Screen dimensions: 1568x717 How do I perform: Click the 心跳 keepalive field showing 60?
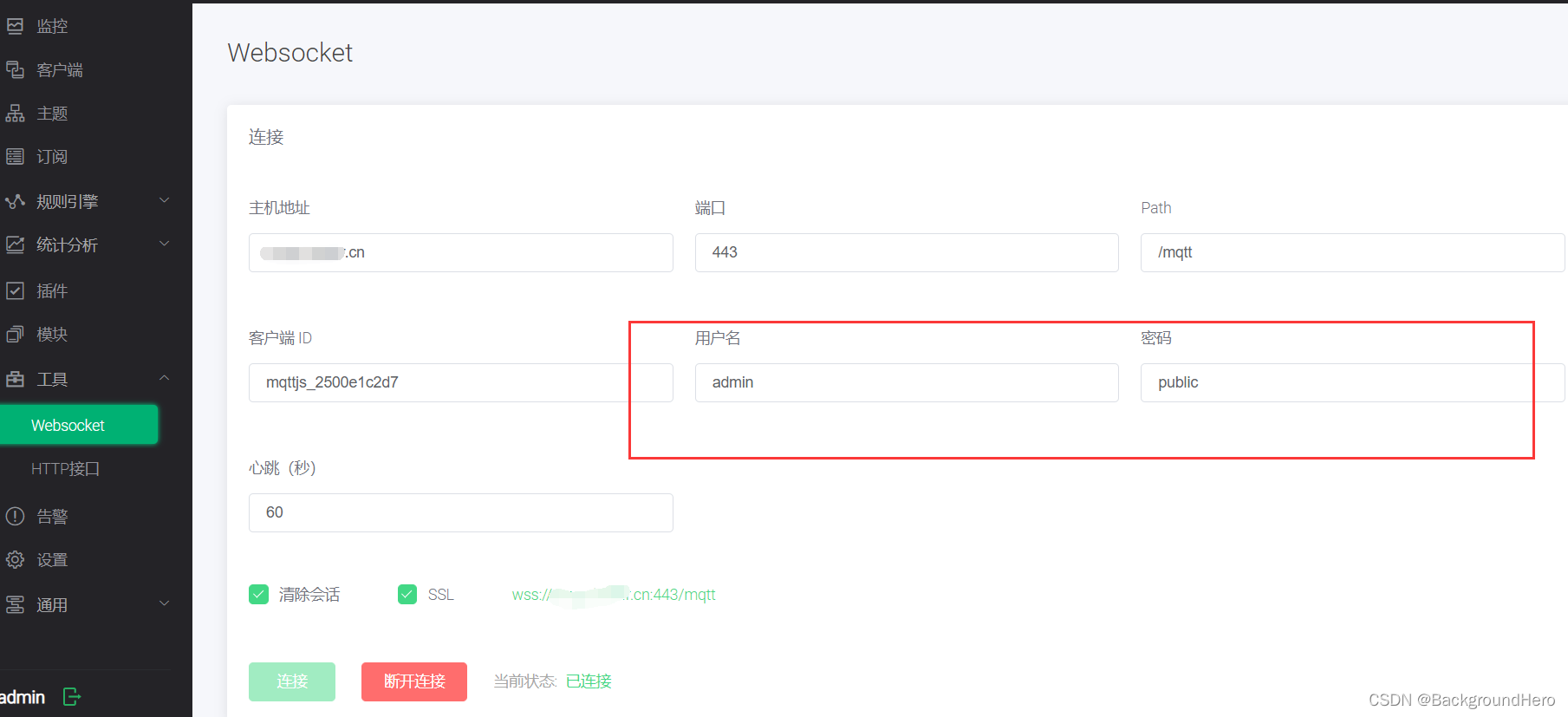(x=461, y=512)
